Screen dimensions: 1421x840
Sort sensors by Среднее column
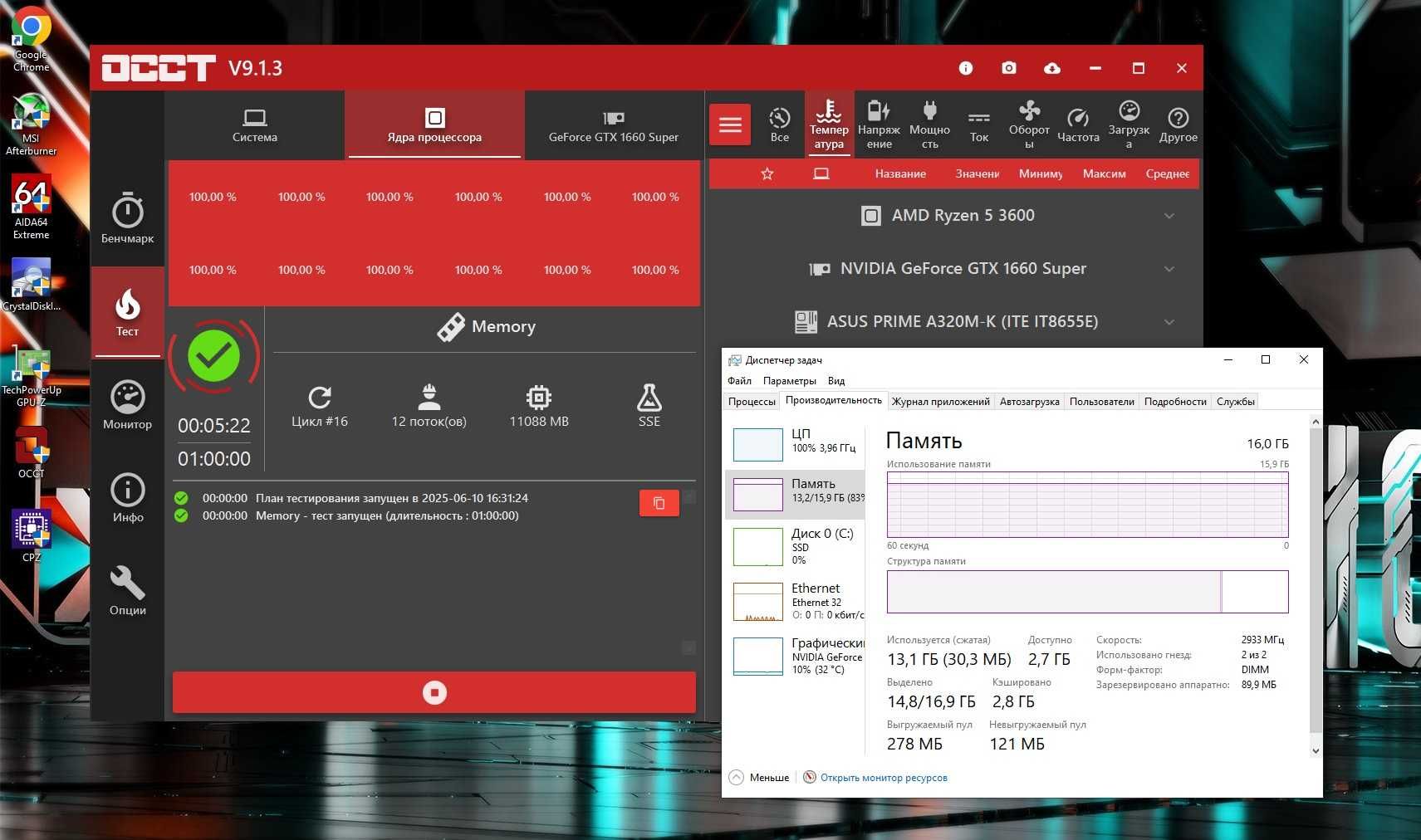[x=1167, y=173]
